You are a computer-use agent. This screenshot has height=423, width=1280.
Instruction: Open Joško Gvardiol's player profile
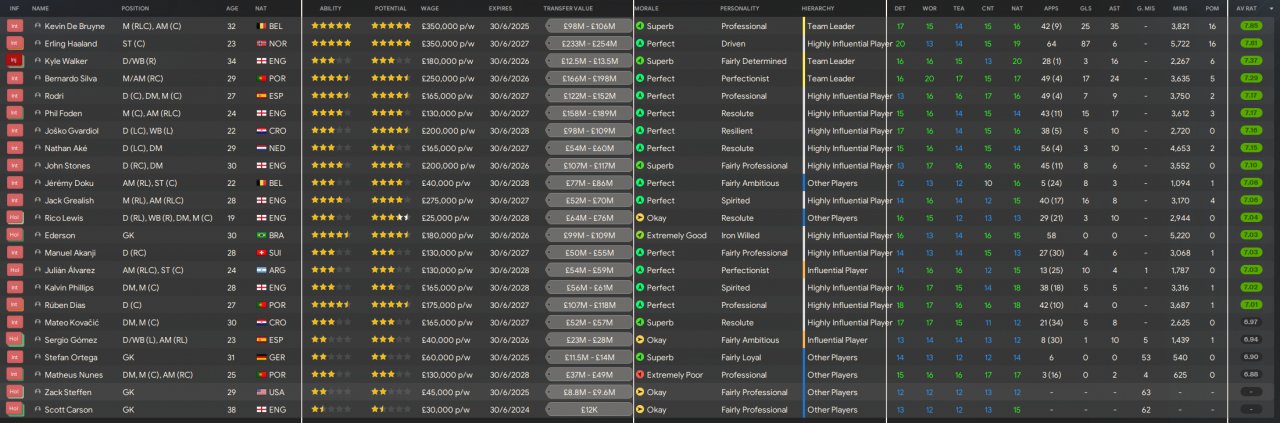point(73,130)
